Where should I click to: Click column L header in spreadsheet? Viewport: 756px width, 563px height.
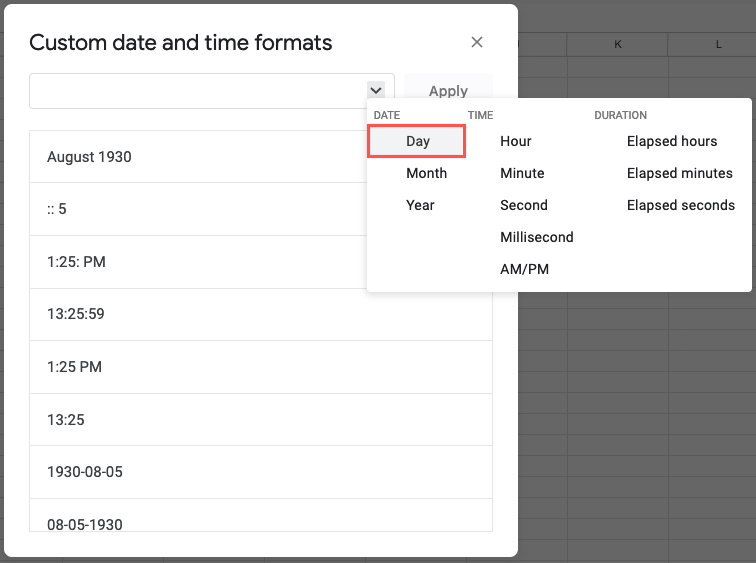tap(718, 44)
